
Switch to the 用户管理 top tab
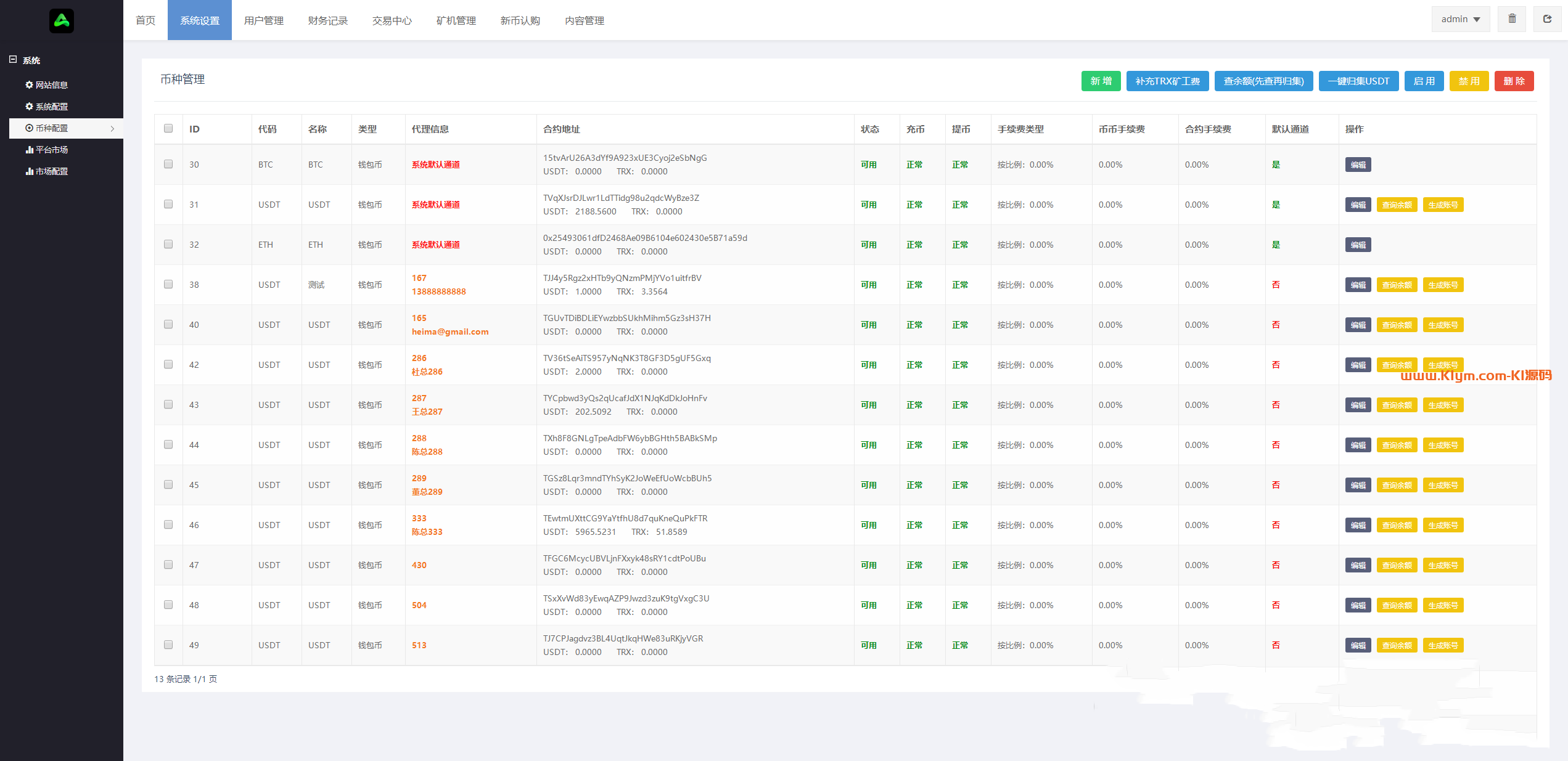pos(263,20)
